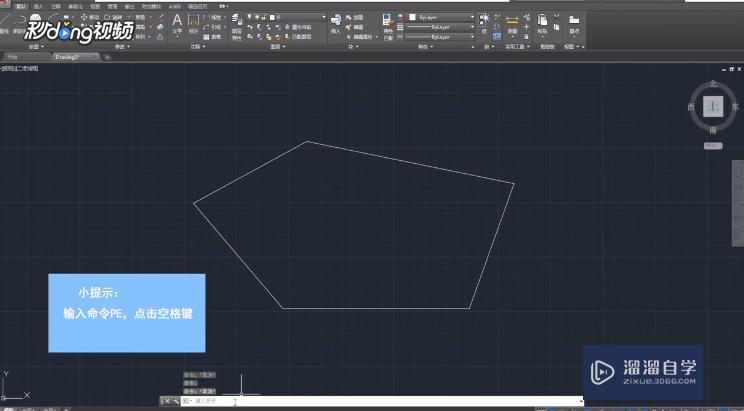Add a new drawing tab with plus
This screenshot has width=744, height=411.
click(x=107, y=57)
